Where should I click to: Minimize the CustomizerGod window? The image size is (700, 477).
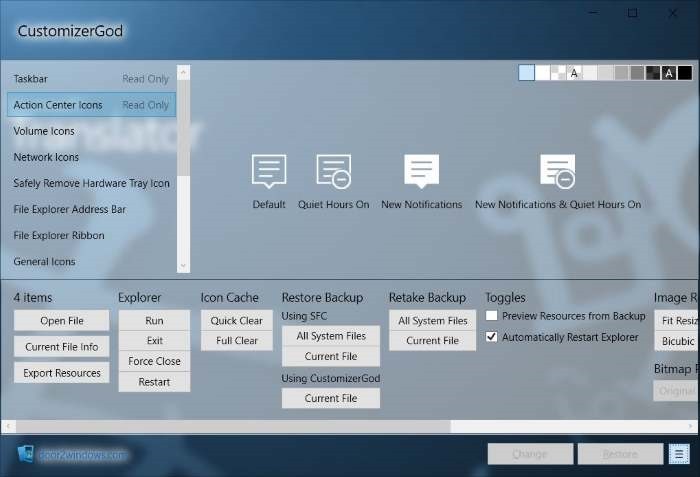pyautogui.click(x=593, y=13)
